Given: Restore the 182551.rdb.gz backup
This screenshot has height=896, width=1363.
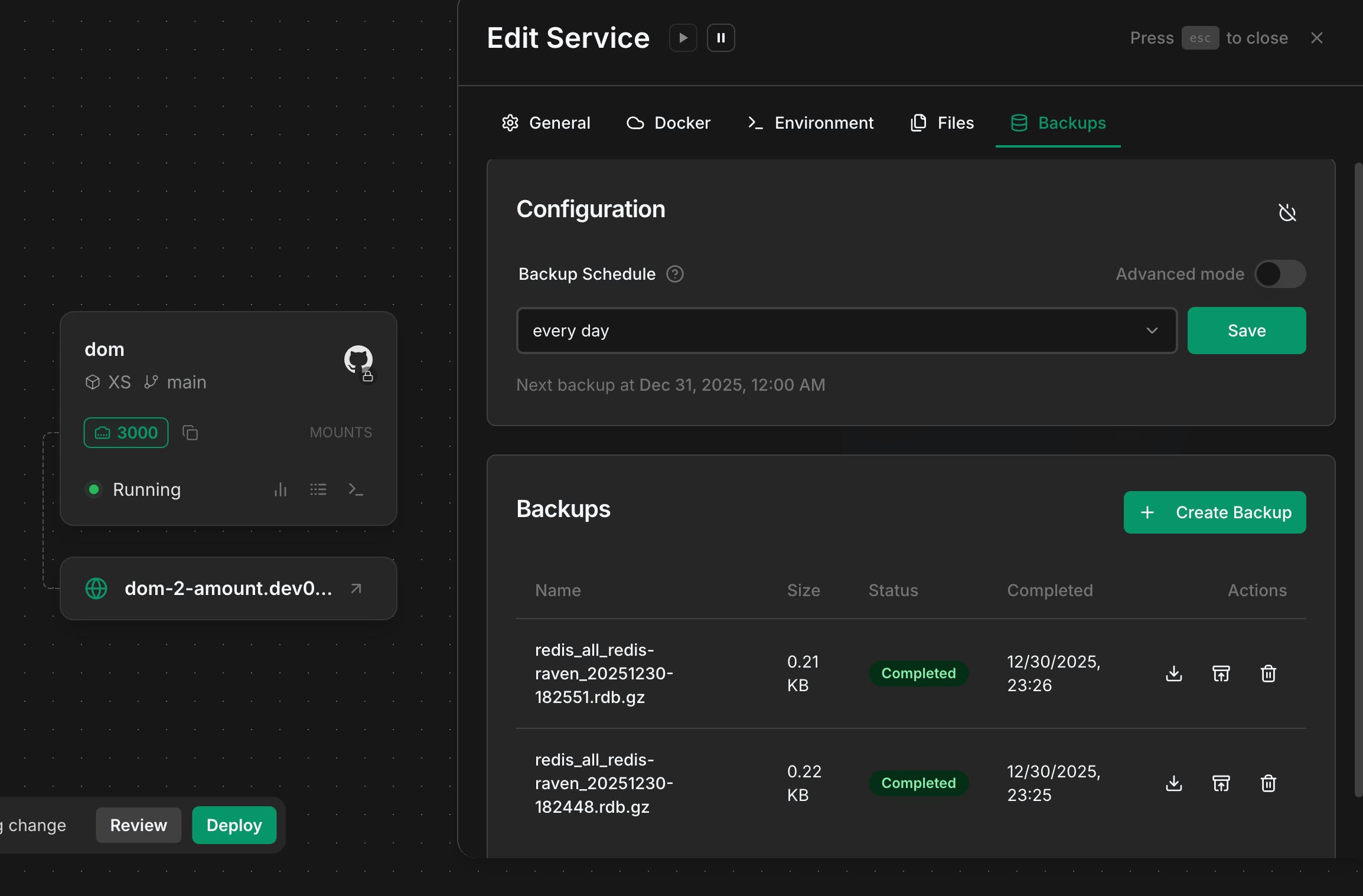Looking at the screenshot, I should click(x=1221, y=673).
